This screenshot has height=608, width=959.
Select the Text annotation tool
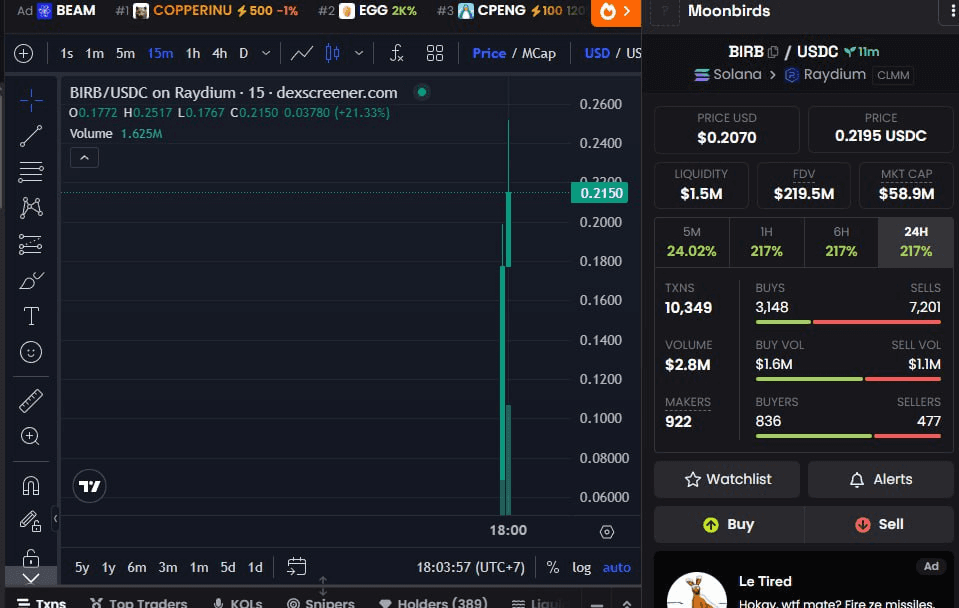pos(31,316)
